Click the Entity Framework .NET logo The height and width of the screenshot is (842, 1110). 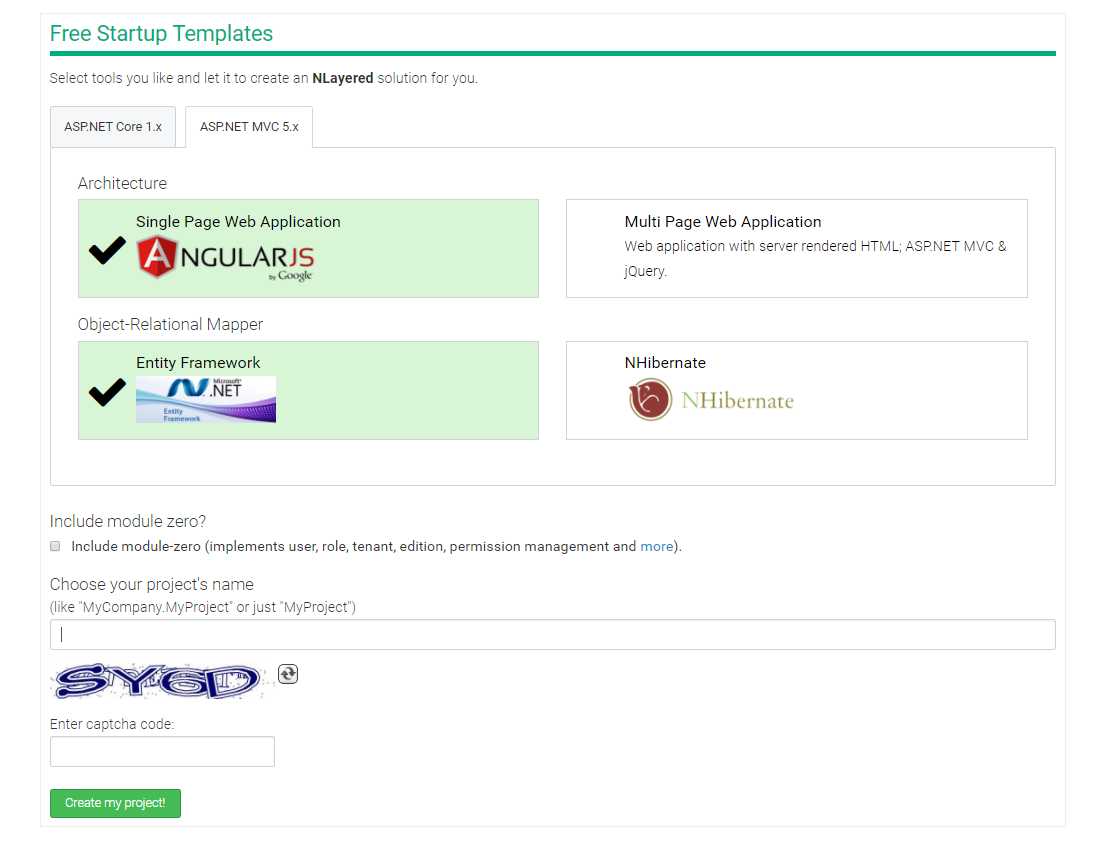point(206,399)
